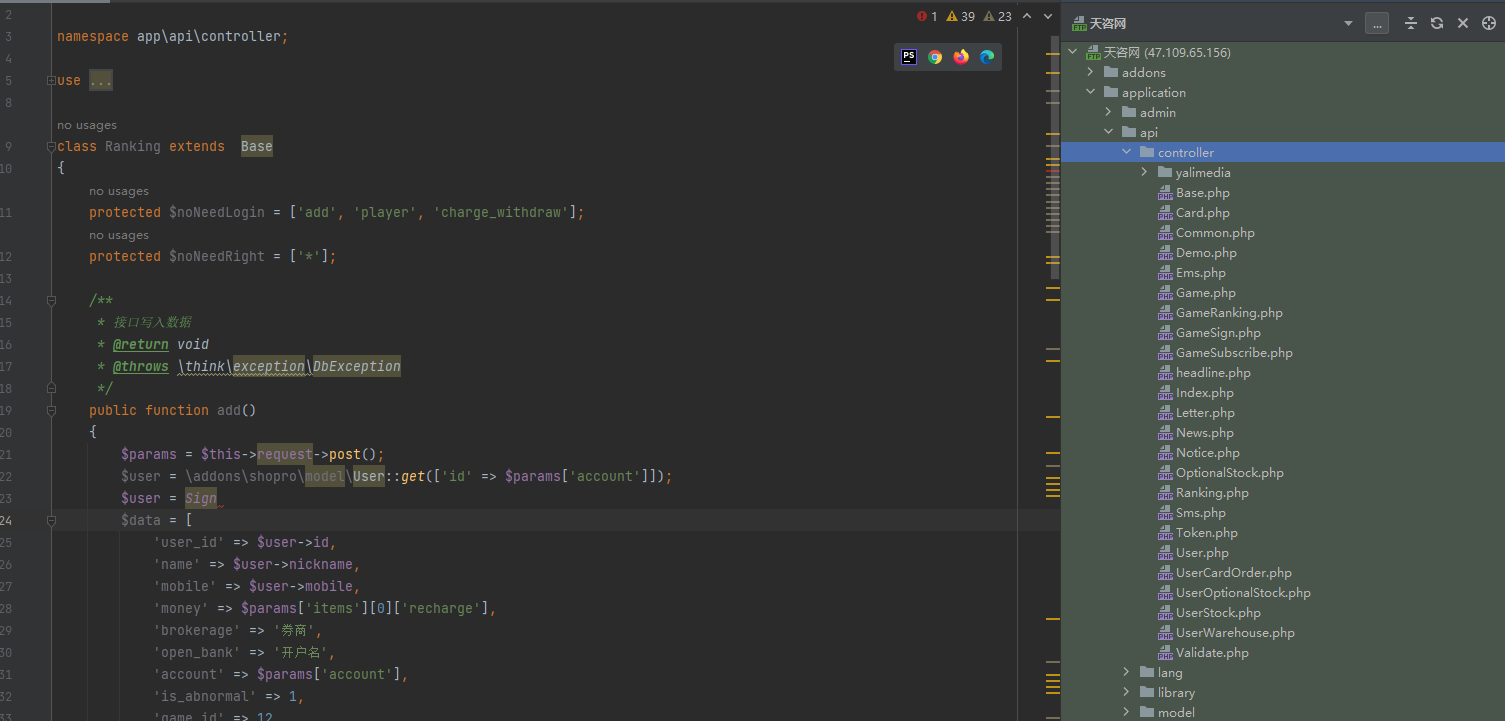
Task: Select the Base.php file icon
Action: pyautogui.click(x=1165, y=193)
